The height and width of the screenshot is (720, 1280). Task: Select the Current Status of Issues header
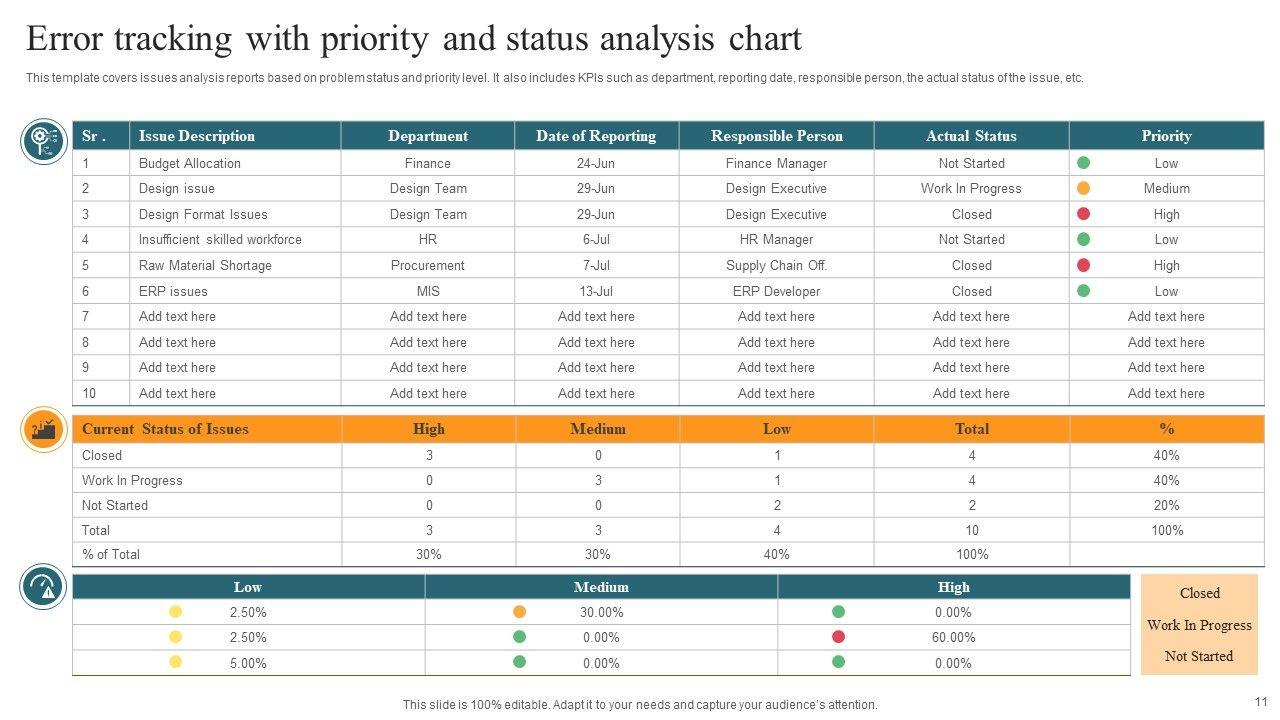click(x=165, y=429)
